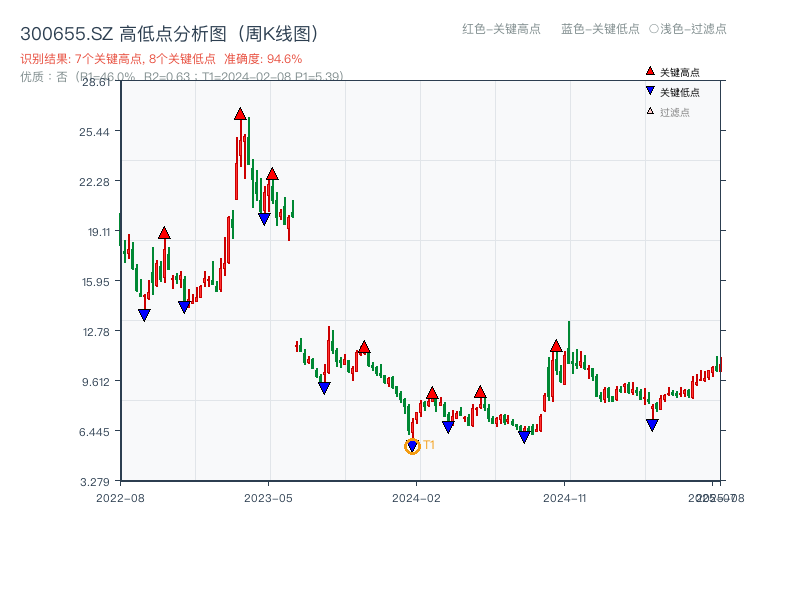This screenshot has width=800, height=600.
Task: Toggle the 浅色-过滤点 circle in header
Action: click(654, 29)
